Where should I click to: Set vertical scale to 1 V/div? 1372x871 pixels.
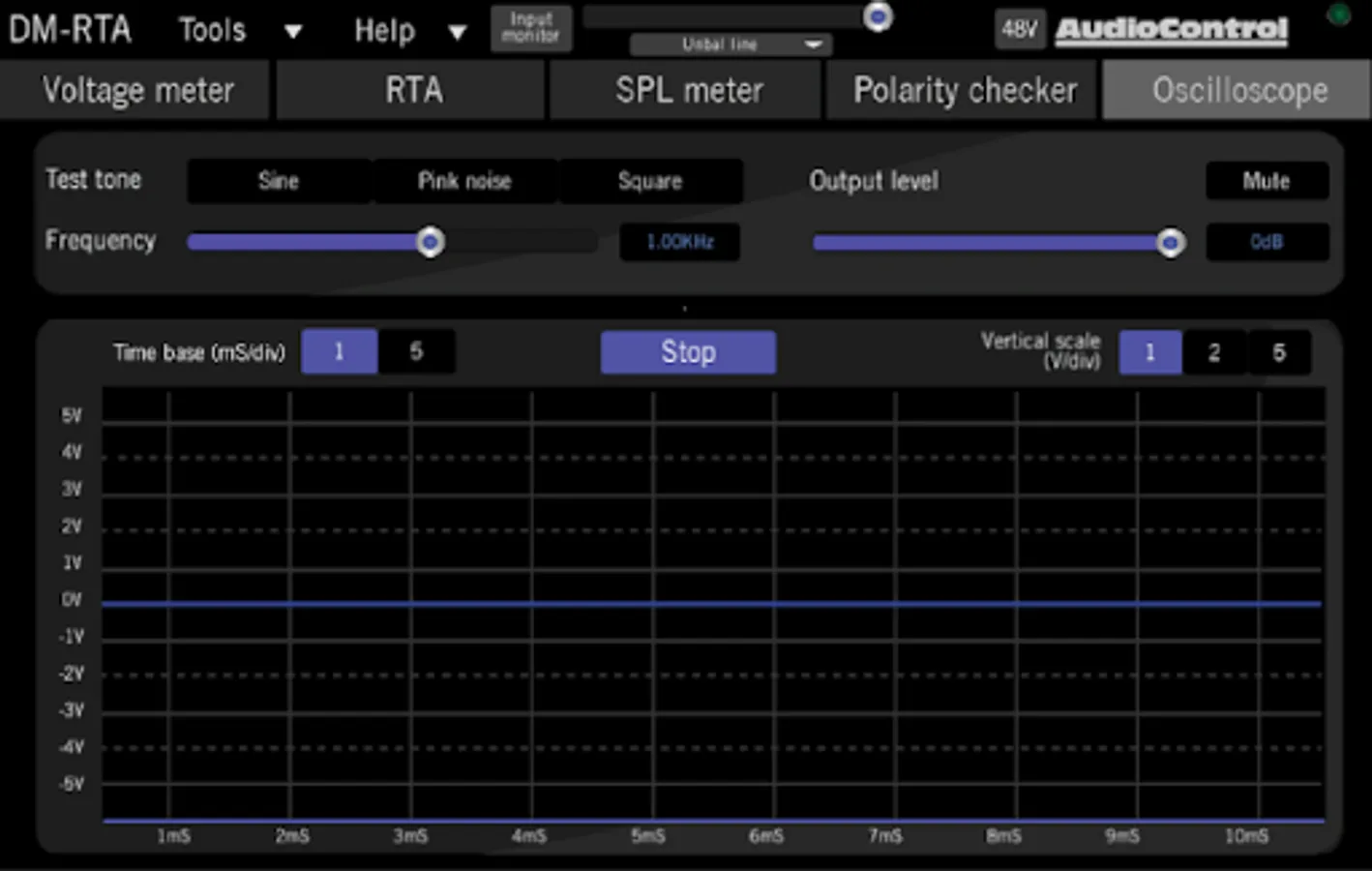coord(1150,352)
